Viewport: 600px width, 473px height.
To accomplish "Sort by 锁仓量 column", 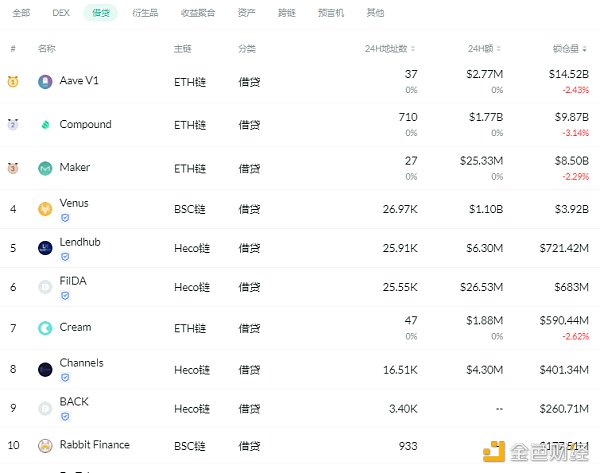I will click(568, 48).
